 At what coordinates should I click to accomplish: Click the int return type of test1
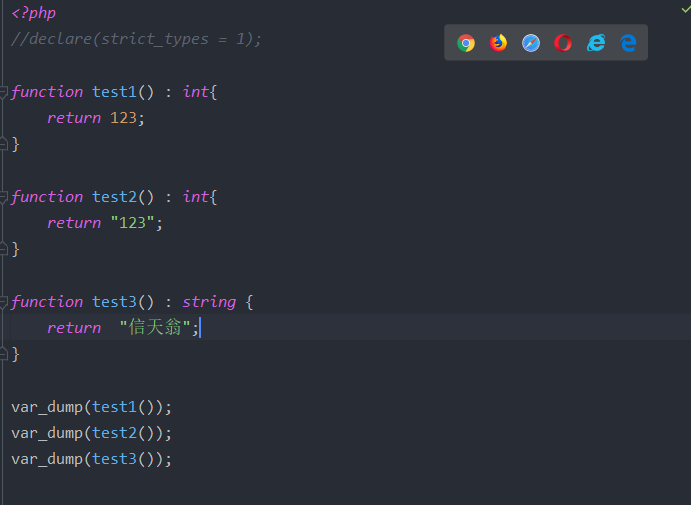[x=195, y=92]
